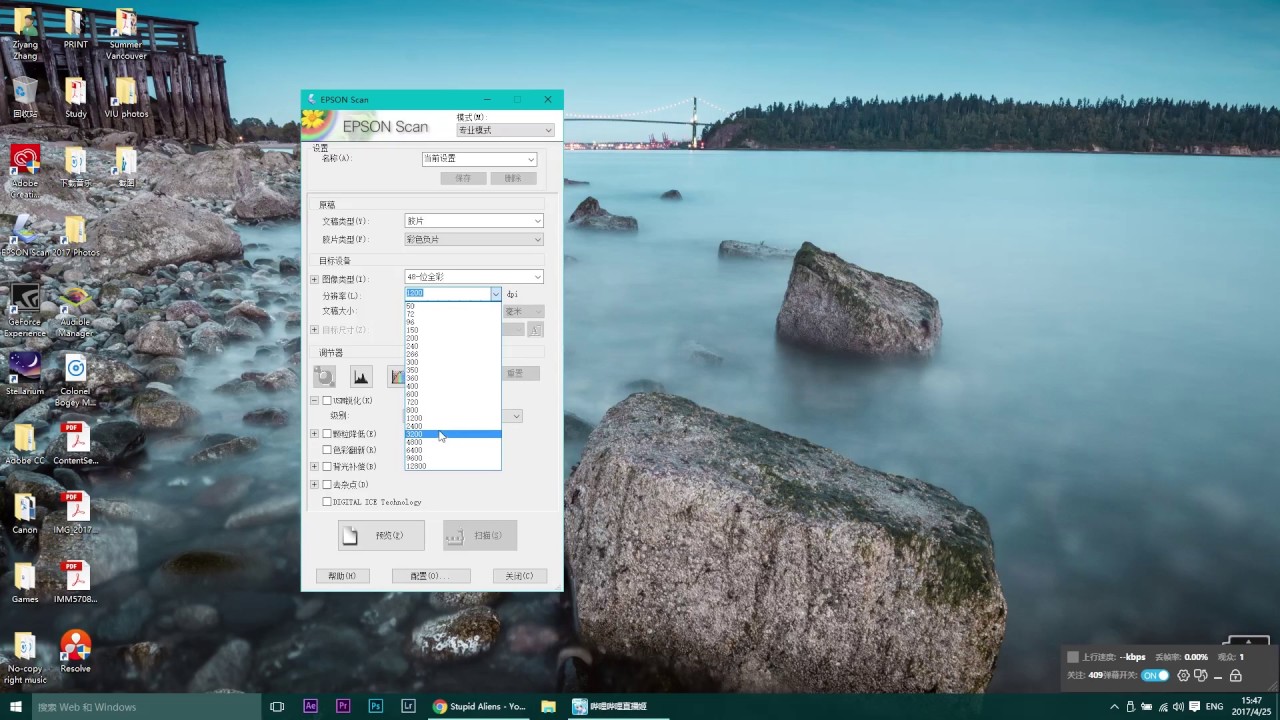The width and height of the screenshot is (1280, 720).
Task: Open the IMM5708 PDF file
Action: (74, 582)
